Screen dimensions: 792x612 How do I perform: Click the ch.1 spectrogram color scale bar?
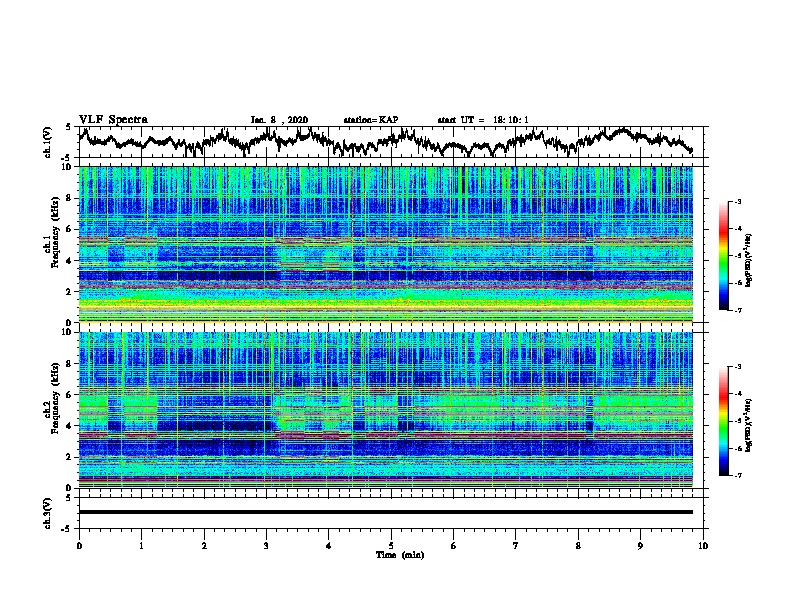pyautogui.click(x=724, y=256)
